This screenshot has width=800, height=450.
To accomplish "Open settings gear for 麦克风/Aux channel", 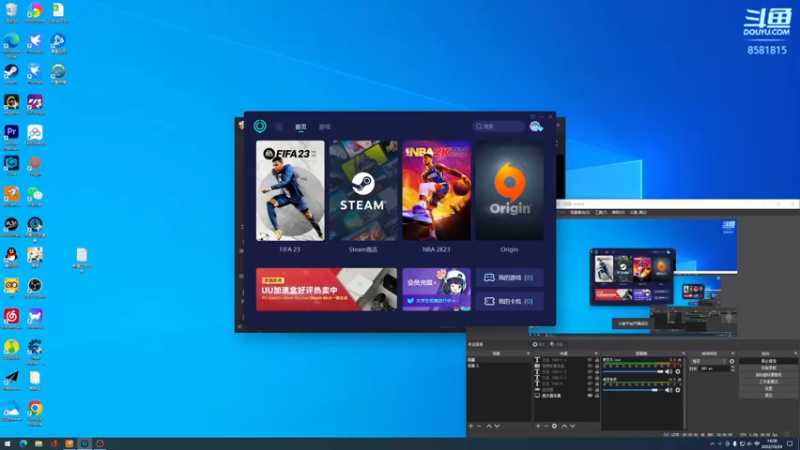I will click(x=678, y=371).
